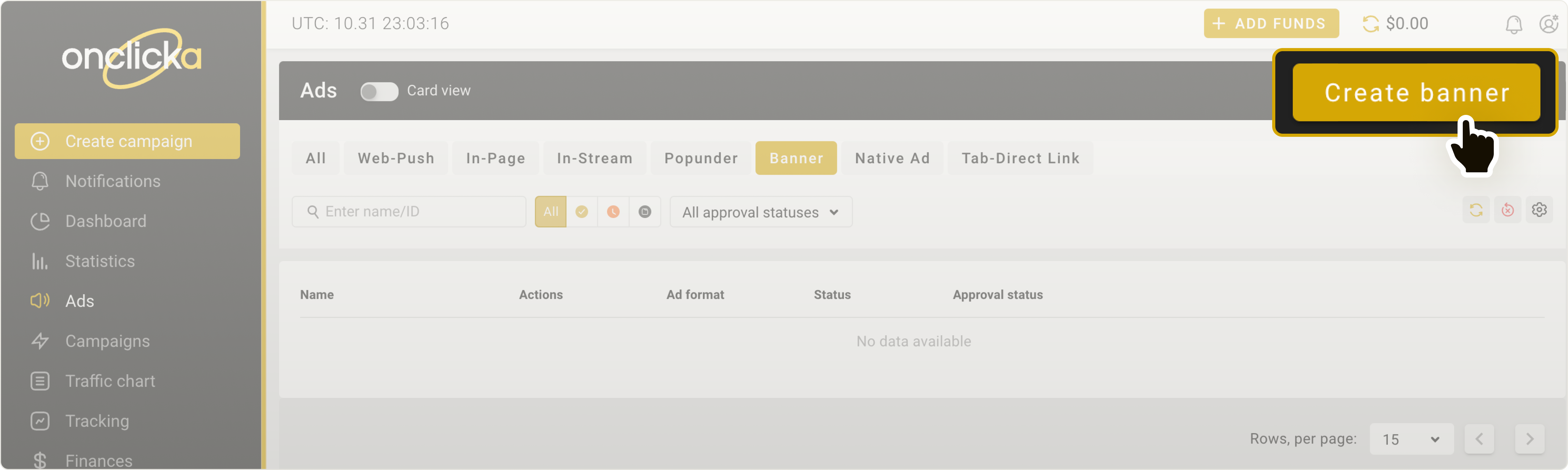Filter by pending status clock filter
Image resolution: width=1568 pixels, height=470 pixels.
pos(614,212)
